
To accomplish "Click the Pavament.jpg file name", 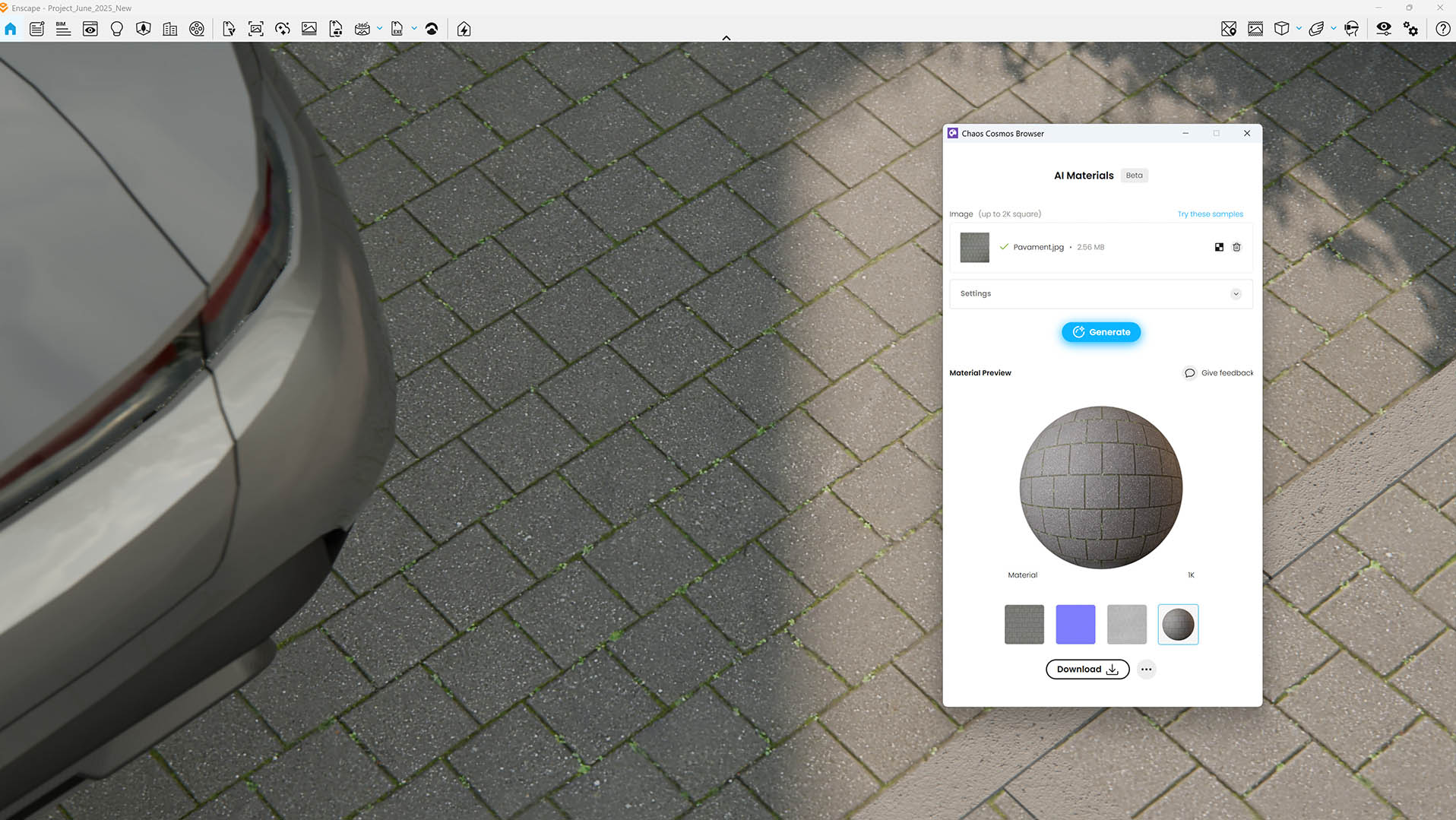I will tap(1039, 248).
